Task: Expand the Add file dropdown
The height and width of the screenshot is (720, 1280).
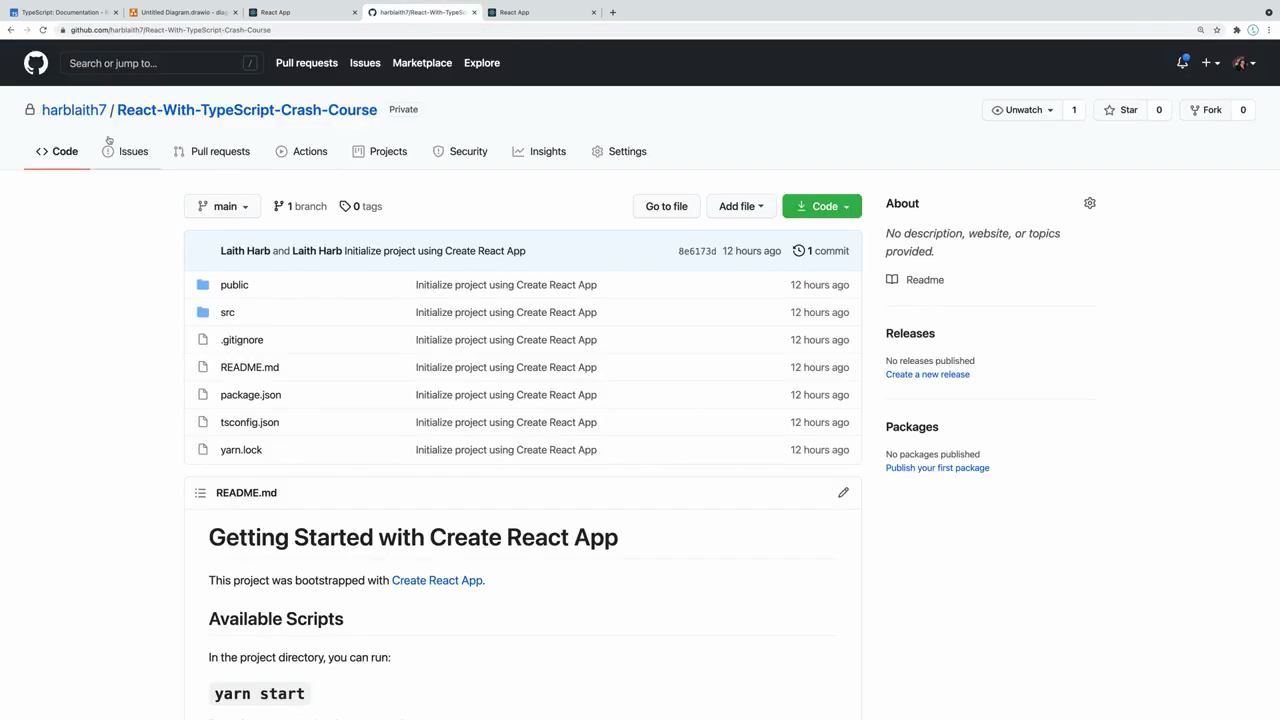Action: coord(741,206)
